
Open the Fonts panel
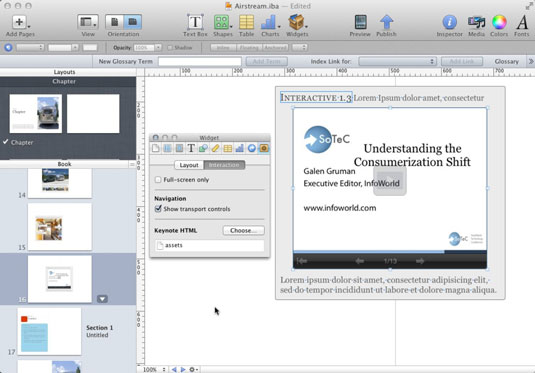point(522,23)
